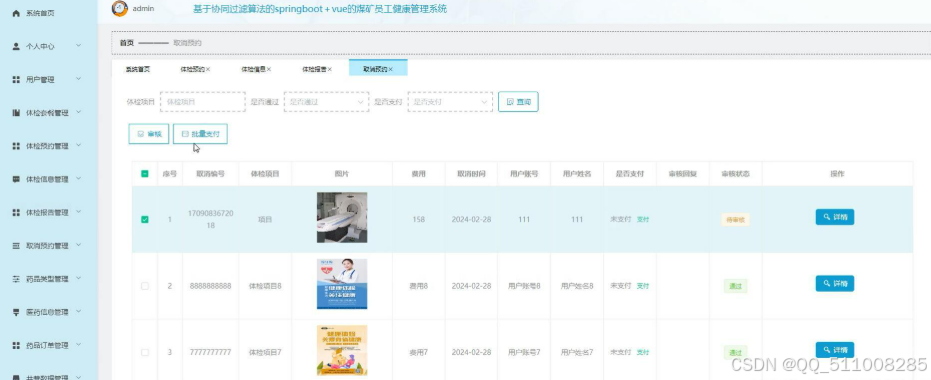
Task: Switch to the 系统首页 tab
Action: point(137,69)
